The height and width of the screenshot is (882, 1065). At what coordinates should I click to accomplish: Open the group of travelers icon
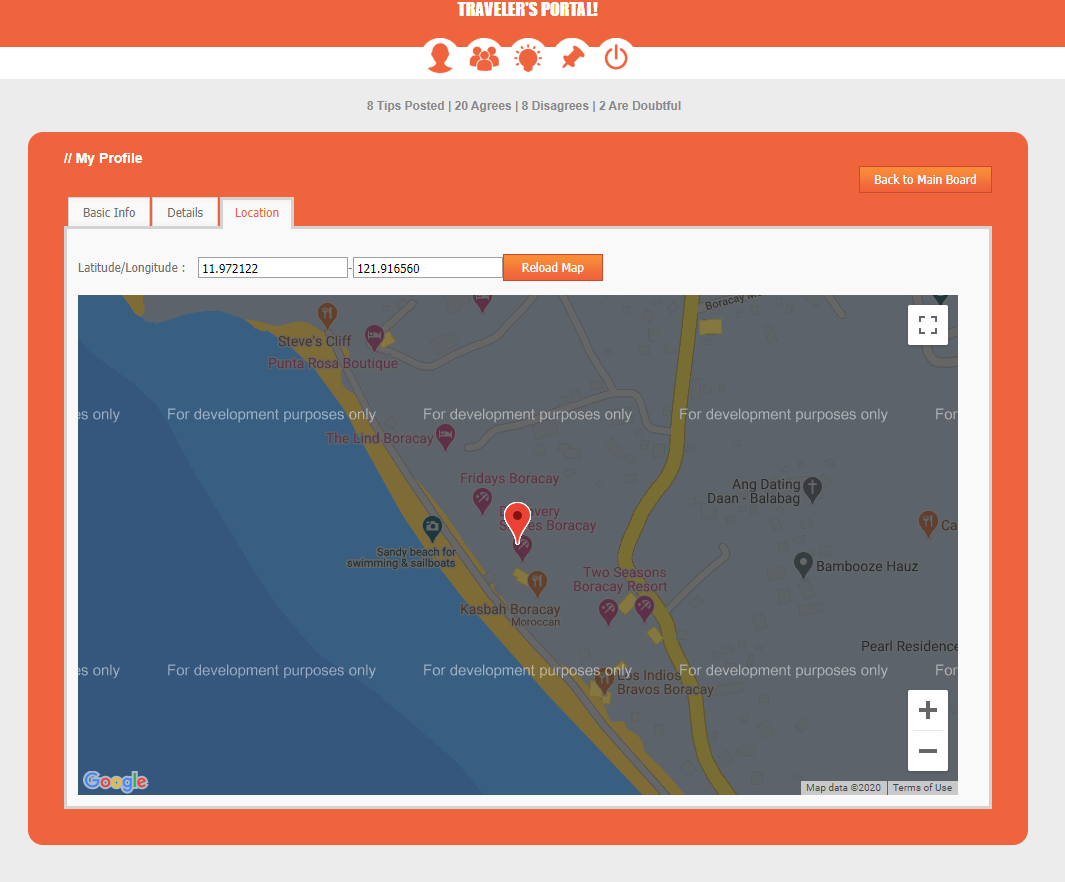(x=484, y=56)
